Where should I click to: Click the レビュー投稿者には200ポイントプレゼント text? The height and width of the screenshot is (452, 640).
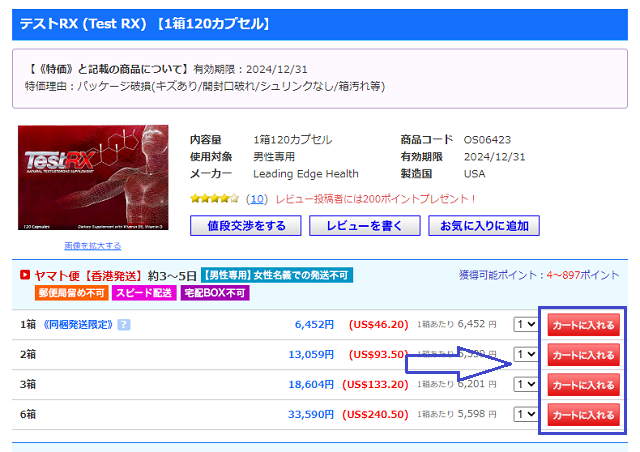point(376,199)
